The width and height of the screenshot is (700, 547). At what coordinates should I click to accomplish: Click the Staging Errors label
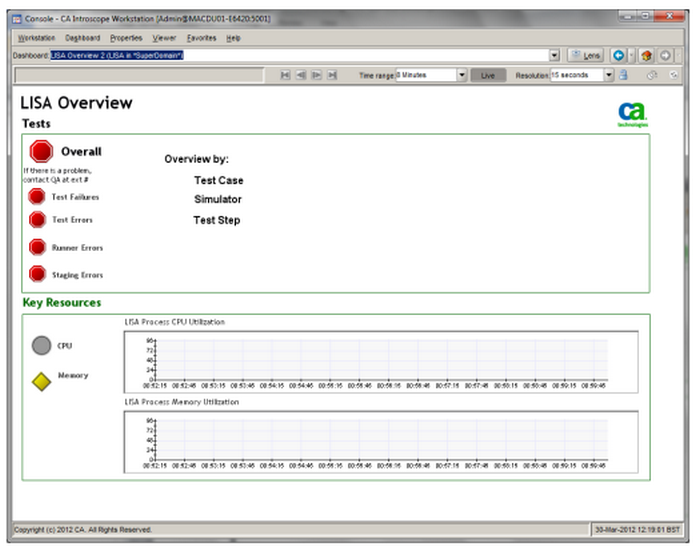(x=77, y=275)
